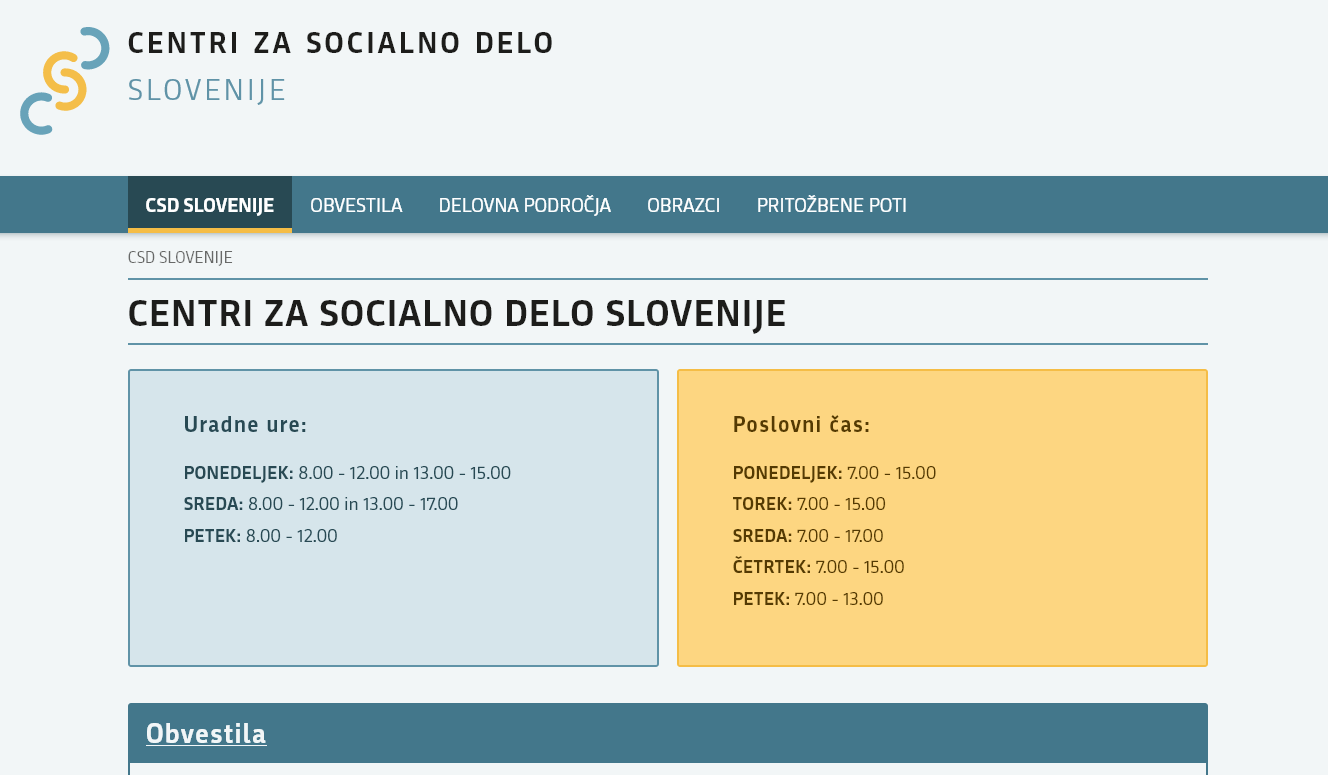Viewport: 1328px width, 775px height.
Task: Click the CSD logo icon
Action: tap(65, 81)
